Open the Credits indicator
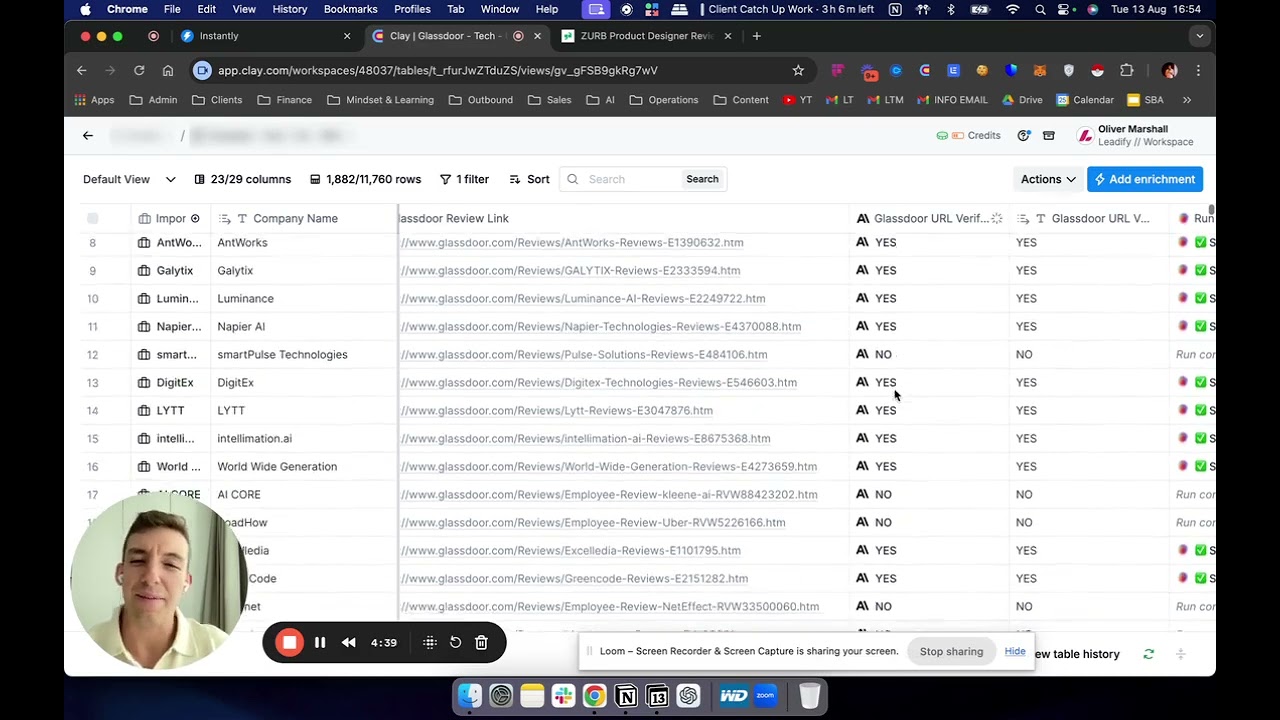Image resolution: width=1280 pixels, height=720 pixels. 968,136
